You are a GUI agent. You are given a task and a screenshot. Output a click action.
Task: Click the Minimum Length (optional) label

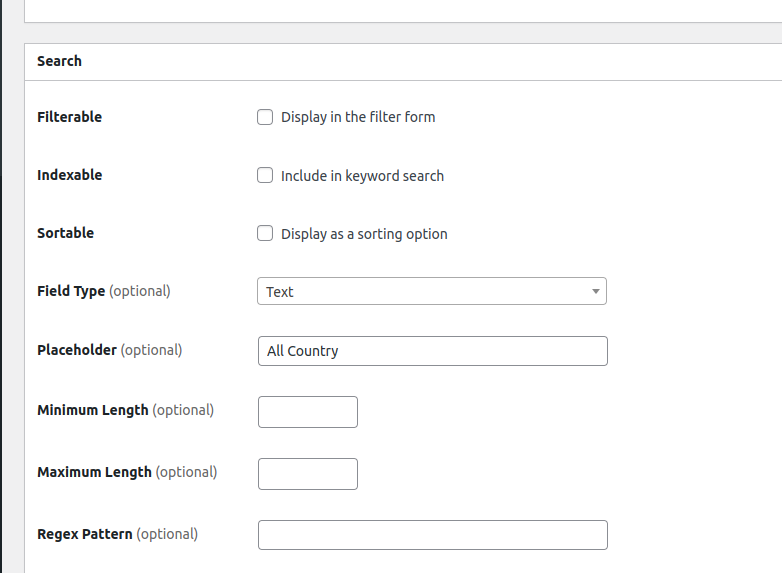(125, 410)
